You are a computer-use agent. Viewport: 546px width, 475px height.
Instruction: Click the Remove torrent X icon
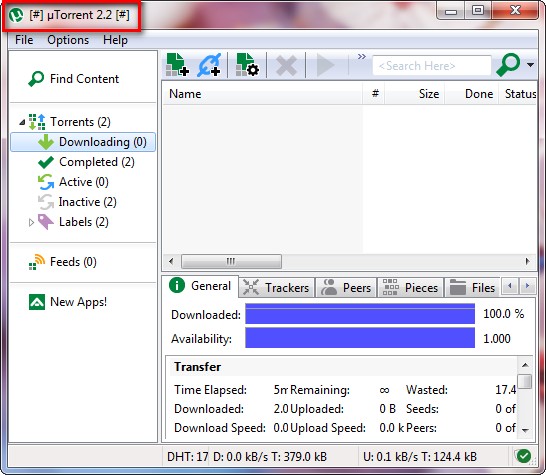click(x=286, y=65)
